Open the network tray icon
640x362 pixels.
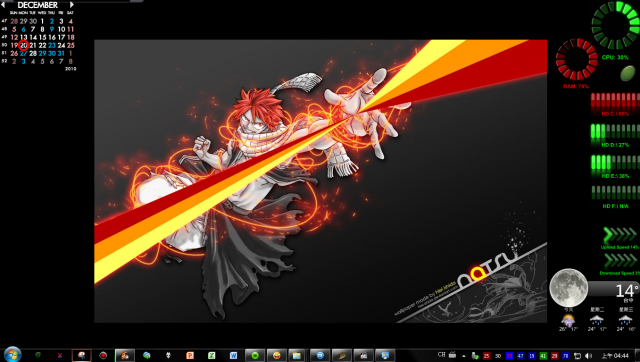click(577, 356)
